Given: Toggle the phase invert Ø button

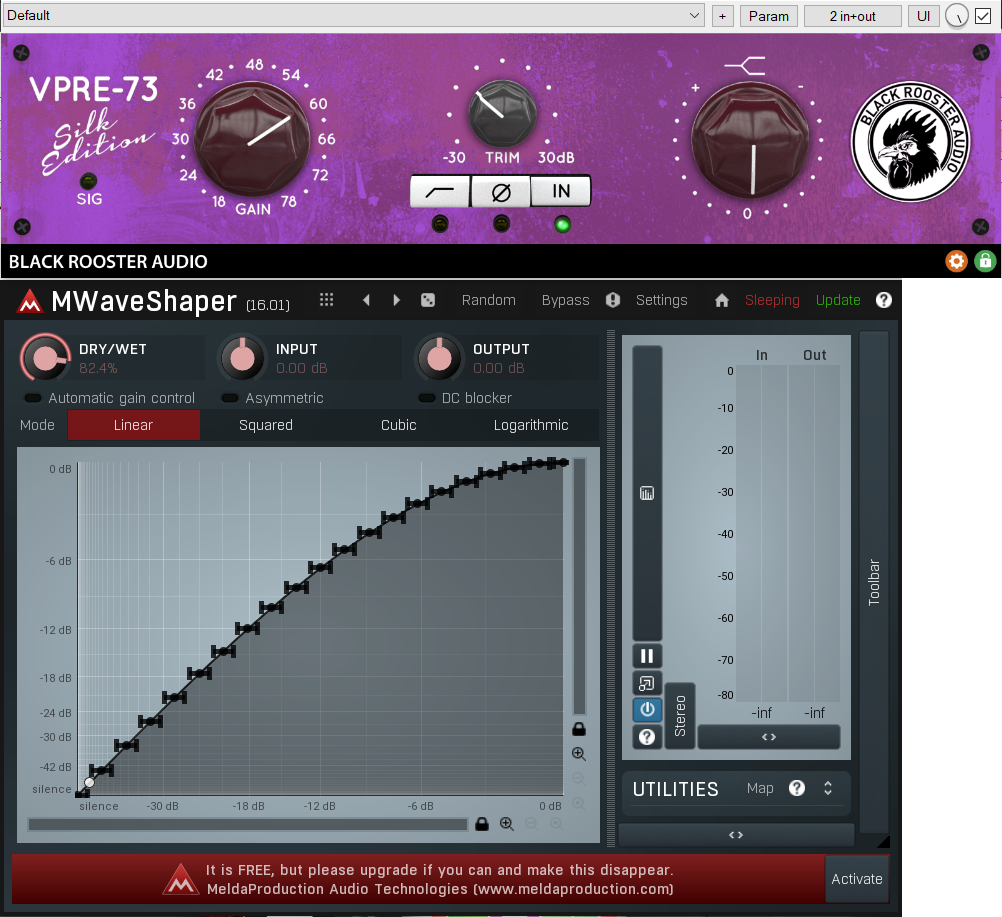Looking at the screenshot, I should (x=500, y=191).
